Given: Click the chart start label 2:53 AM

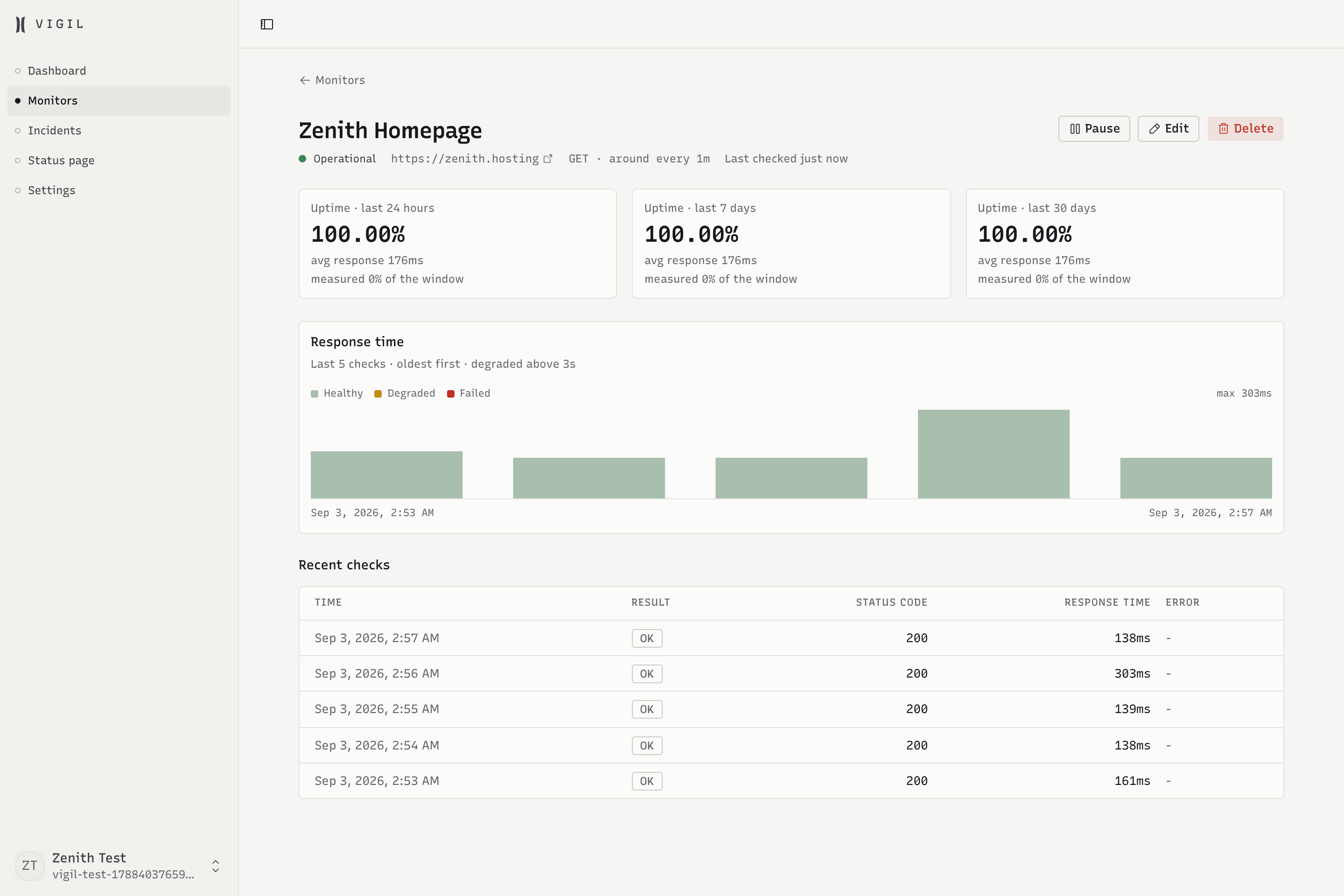Looking at the screenshot, I should coord(372,512).
